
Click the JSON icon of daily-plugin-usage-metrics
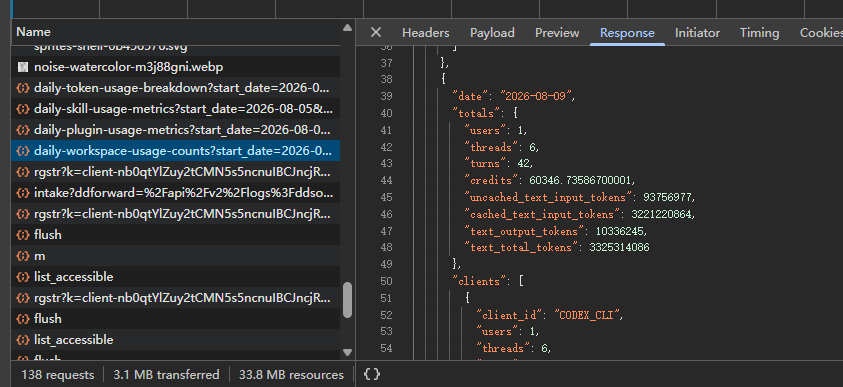pyautogui.click(x=23, y=130)
